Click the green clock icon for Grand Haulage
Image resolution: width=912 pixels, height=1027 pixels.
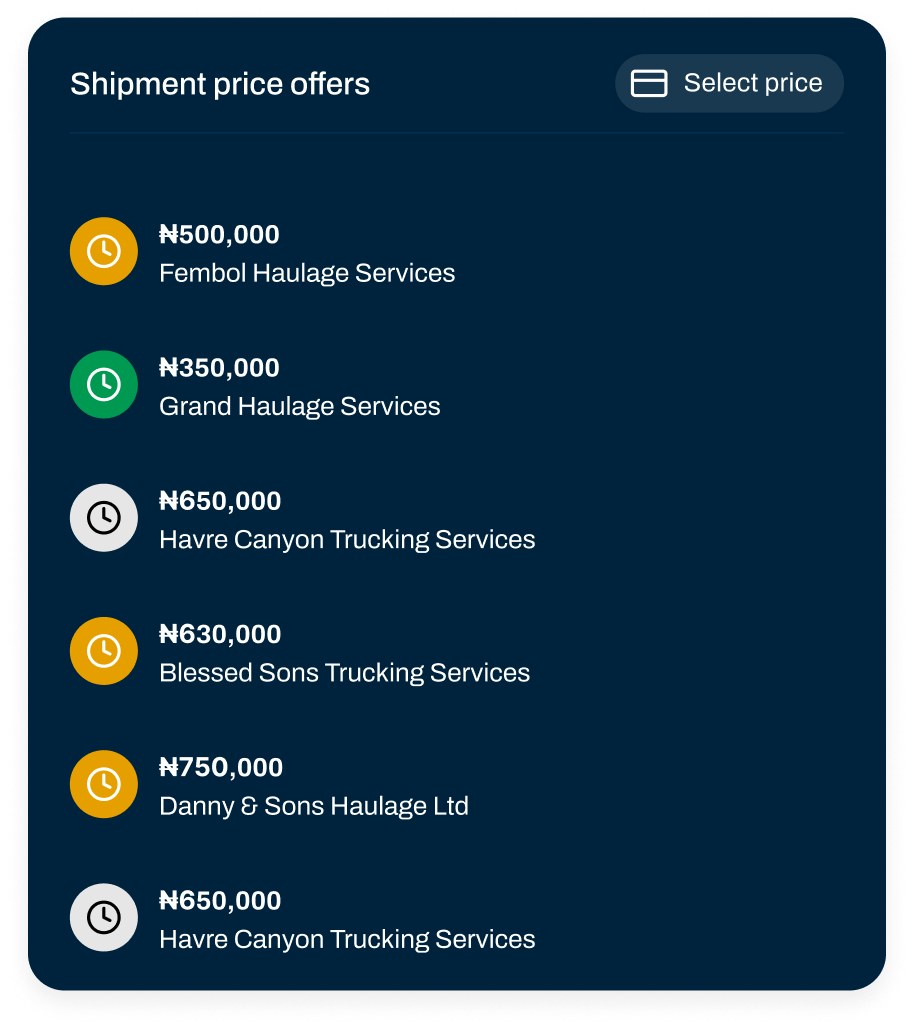[x=104, y=384]
